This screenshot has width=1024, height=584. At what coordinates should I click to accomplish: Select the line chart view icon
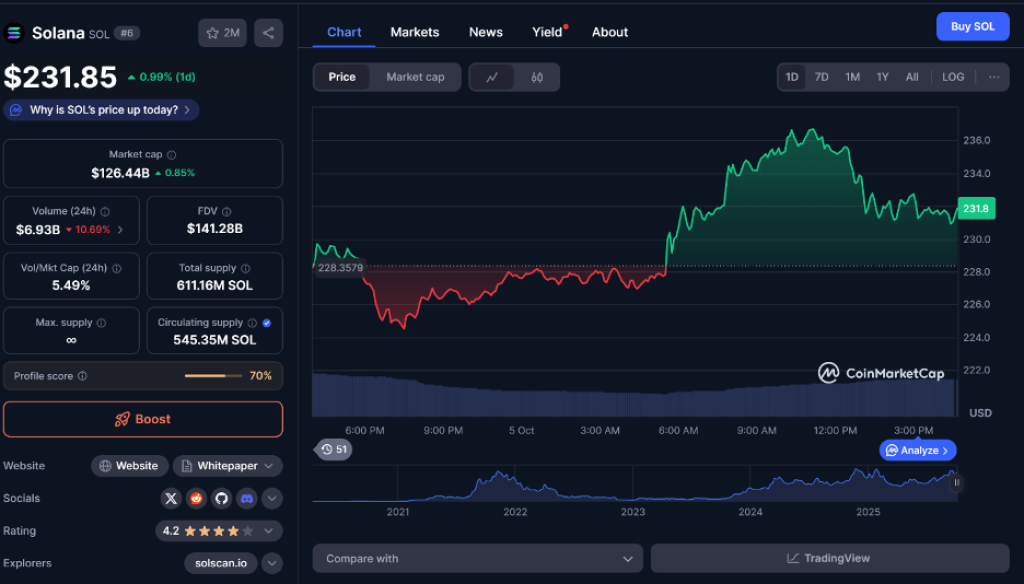pyautogui.click(x=492, y=77)
